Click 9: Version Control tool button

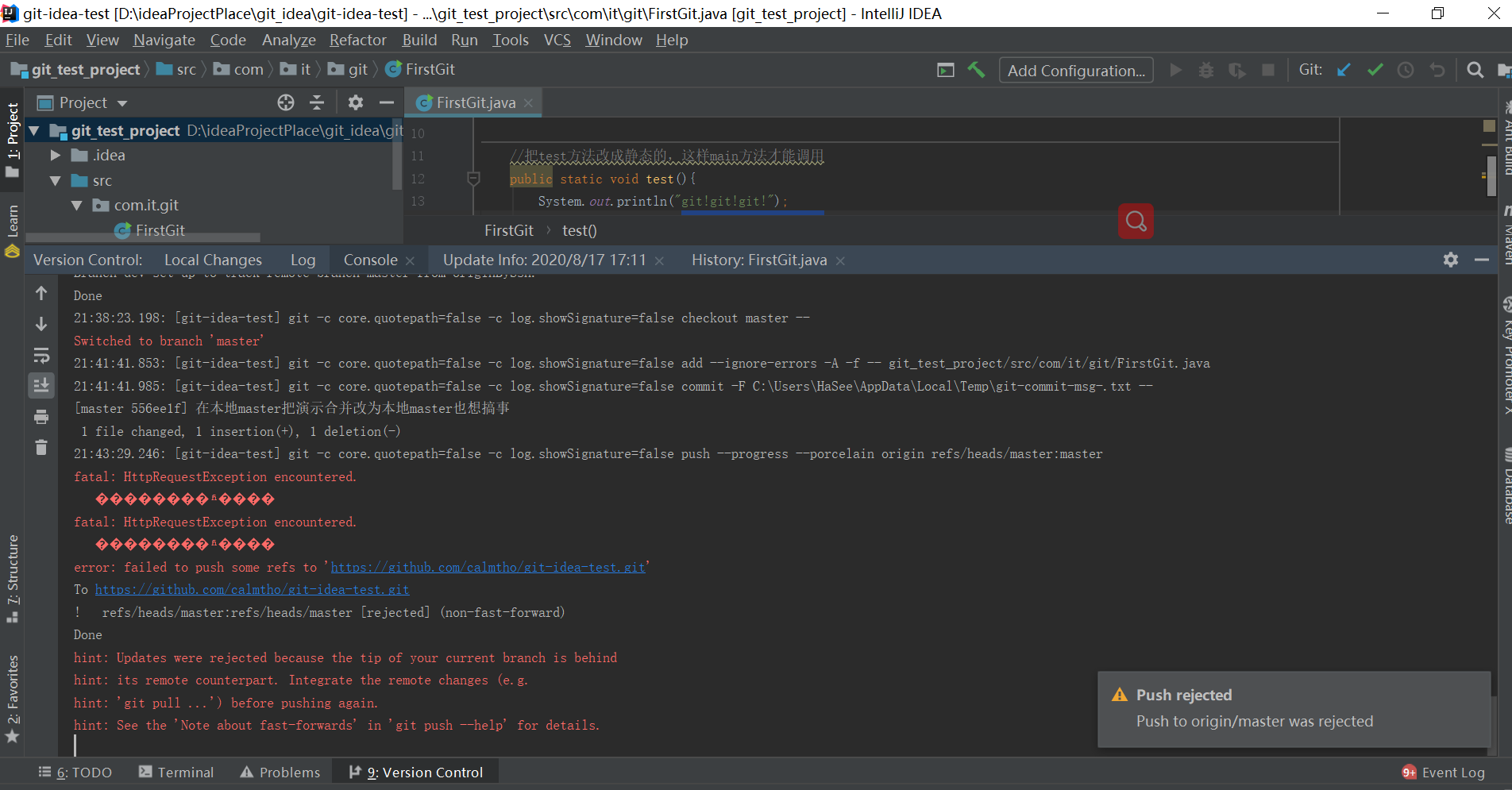click(x=416, y=773)
